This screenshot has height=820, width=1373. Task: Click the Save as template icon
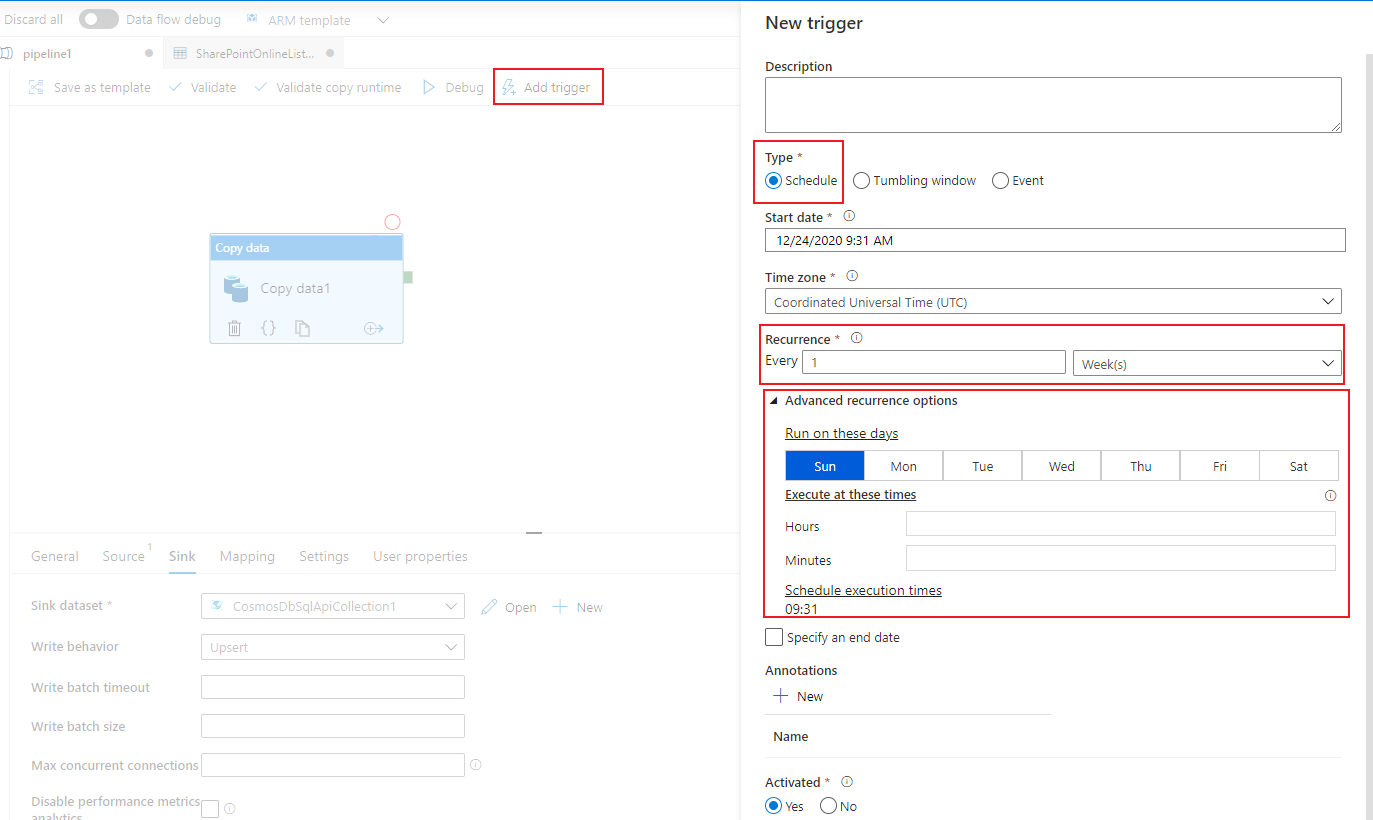(x=36, y=87)
